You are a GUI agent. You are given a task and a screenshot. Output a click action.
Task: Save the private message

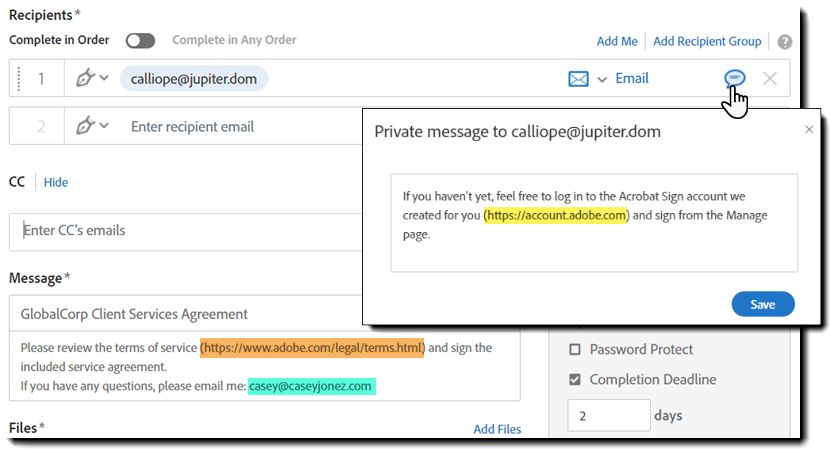[763, 304]
